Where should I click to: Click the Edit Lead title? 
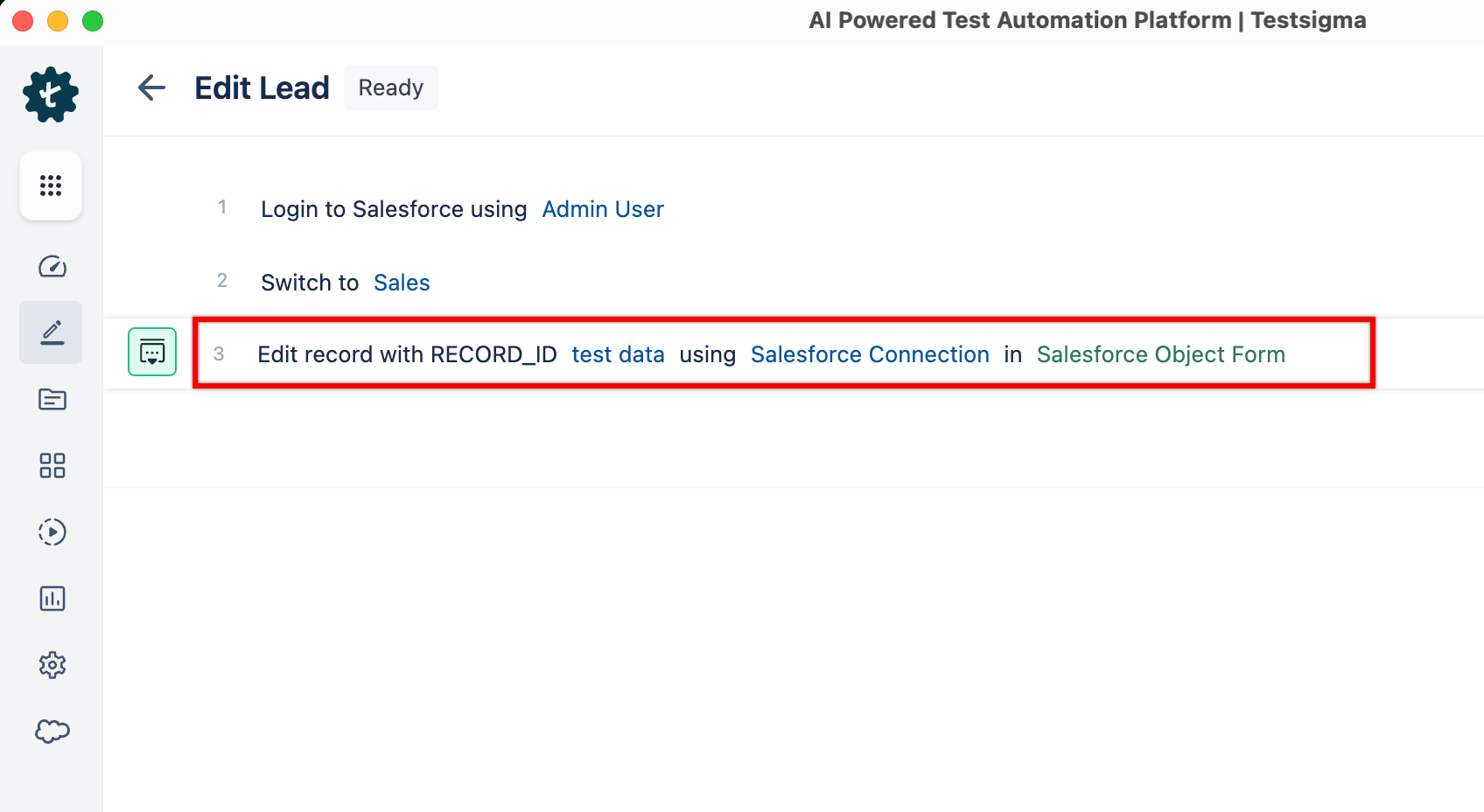[x=262, y=87]
